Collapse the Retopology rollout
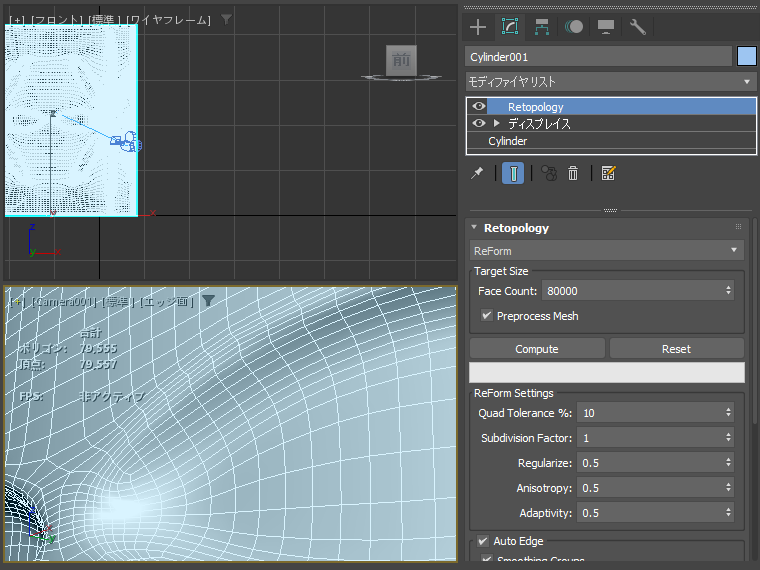The width and height of the screenshot is (760, 570). (x=474, y=227)
